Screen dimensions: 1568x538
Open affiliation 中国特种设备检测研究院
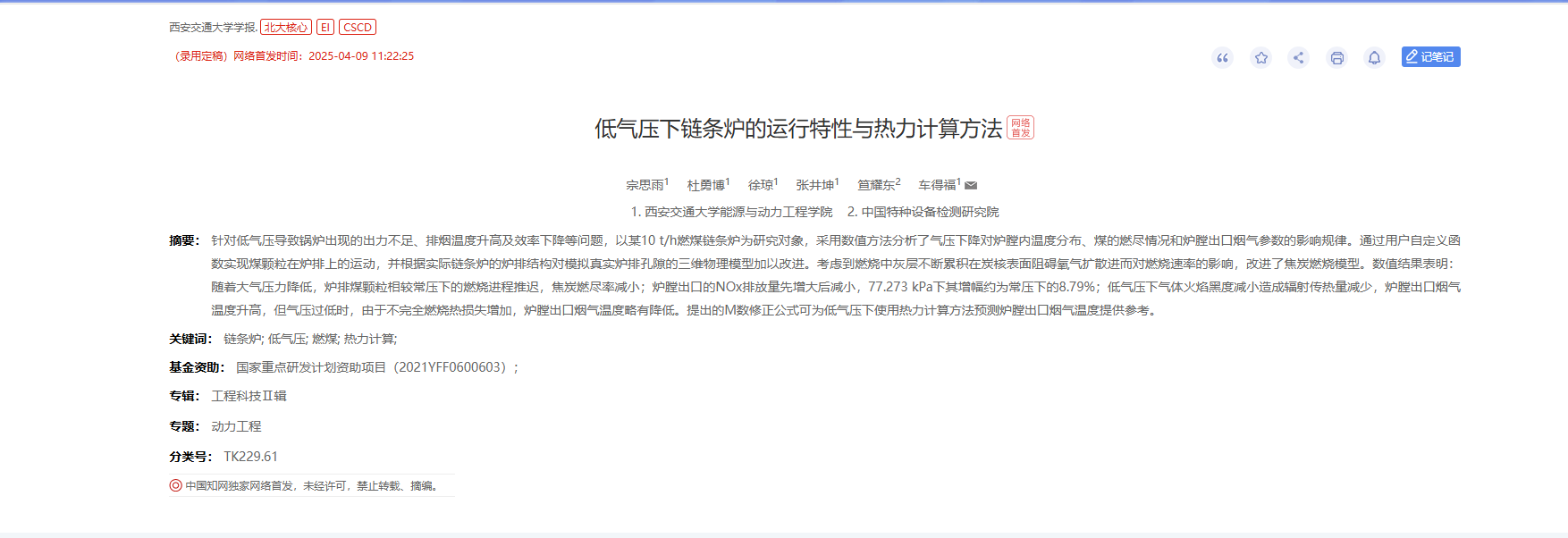pyautogui.click(x=930, y=212)
